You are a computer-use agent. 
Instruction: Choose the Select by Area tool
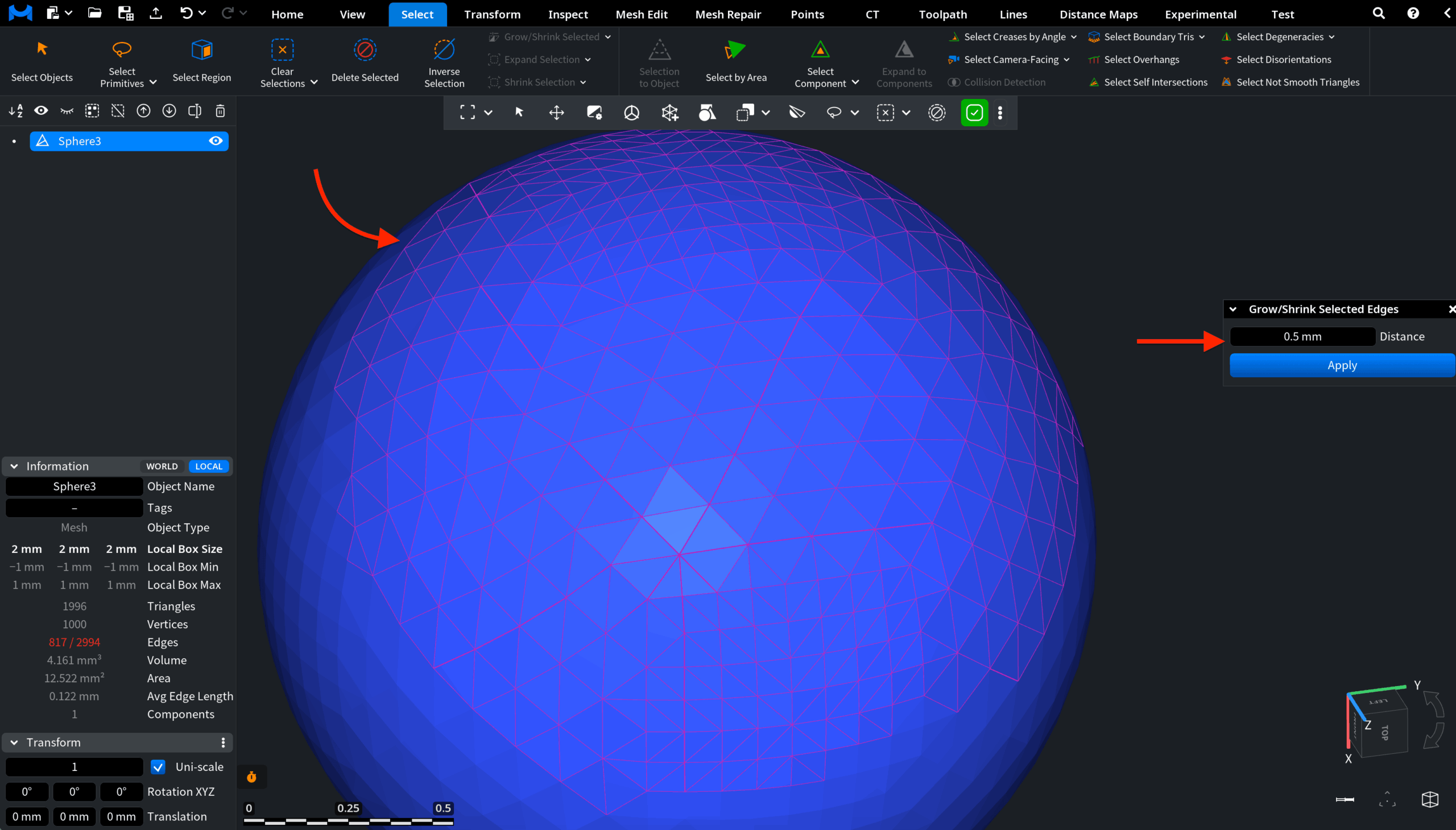click(736, 61)
